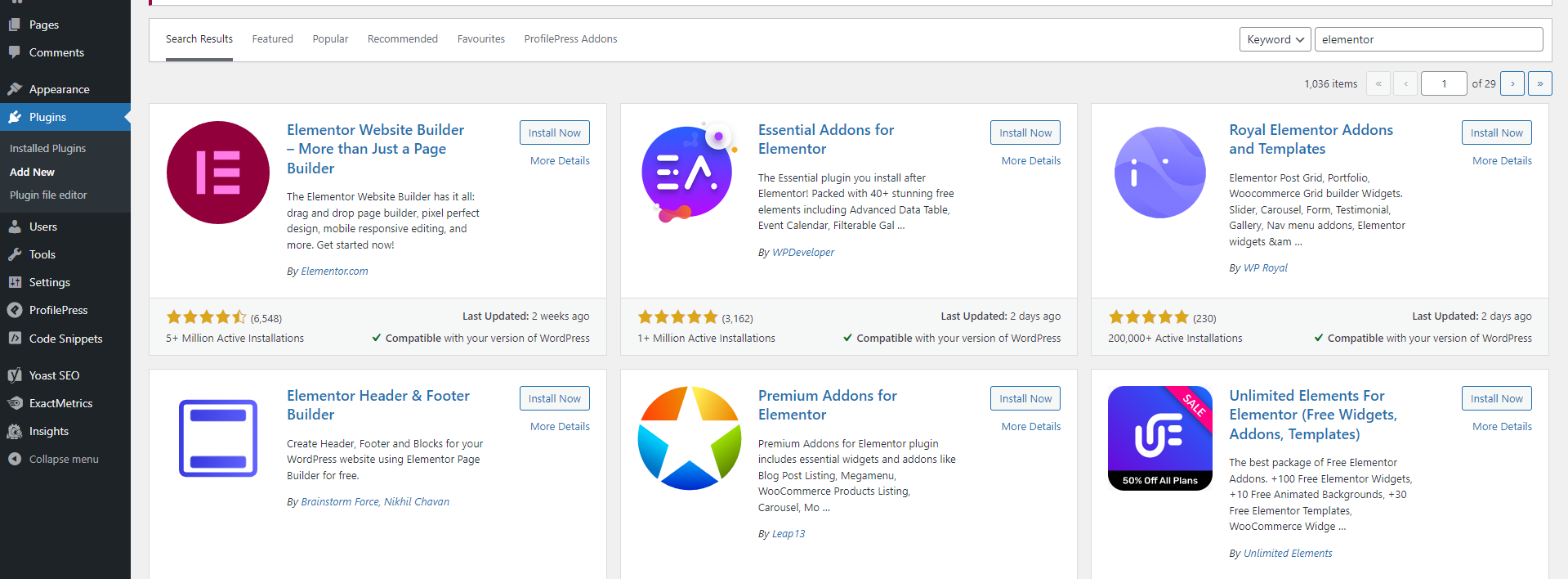The height and width of the screenshot is (579, 1568).
Task: Click the plugin search input field
Action: tap(1428, 39)
